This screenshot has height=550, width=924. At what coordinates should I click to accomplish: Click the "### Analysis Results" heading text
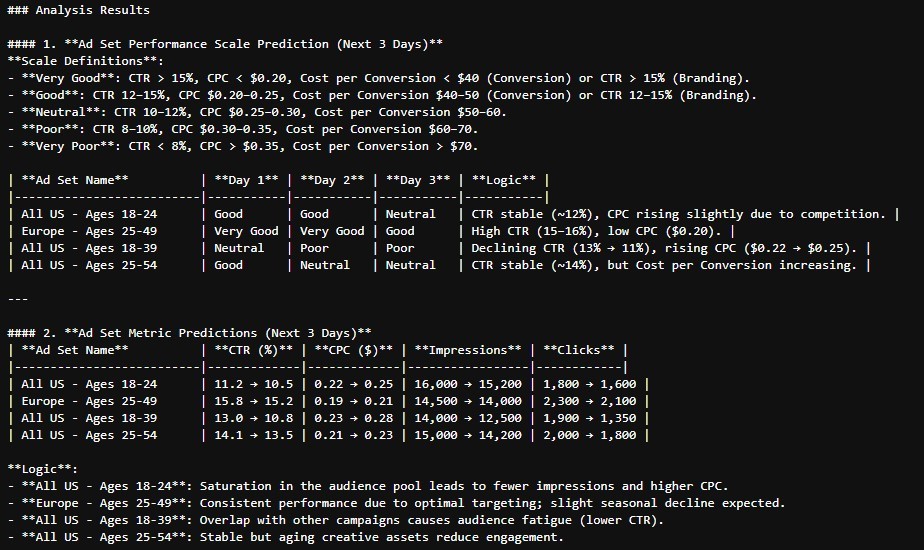point(78,10)
